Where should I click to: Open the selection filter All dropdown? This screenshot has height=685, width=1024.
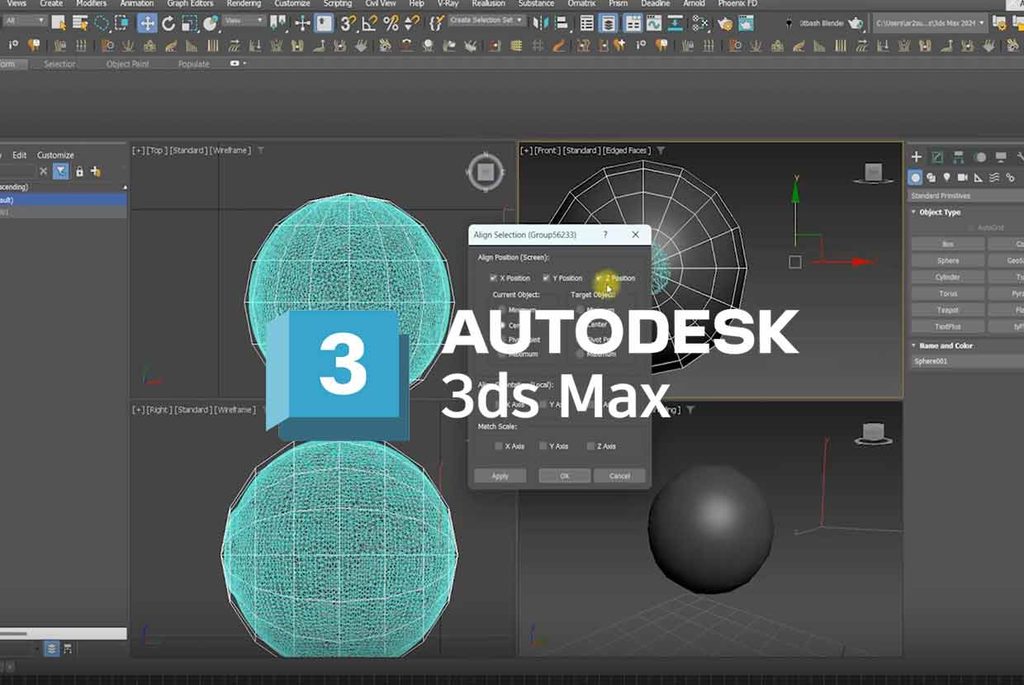tap(24, 21)
